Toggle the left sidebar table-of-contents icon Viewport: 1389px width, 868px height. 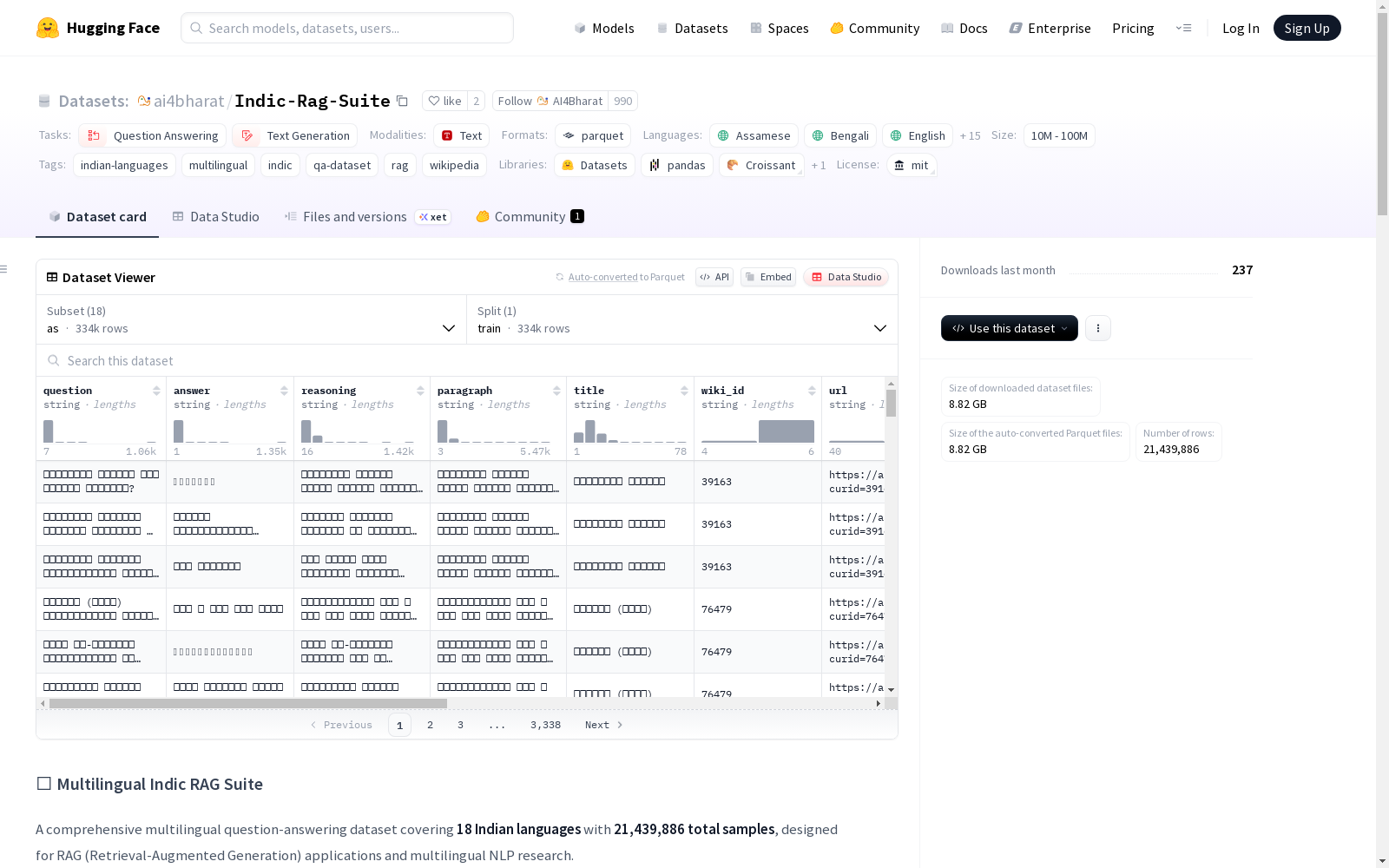4,269
